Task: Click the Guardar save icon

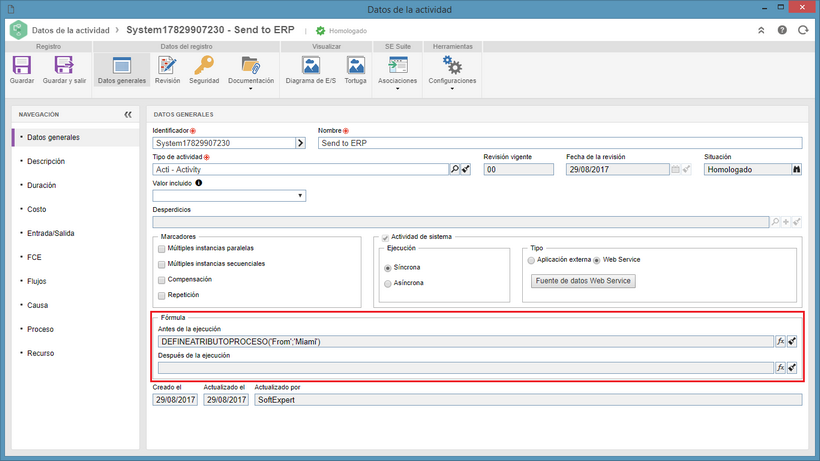Action: pyautogui.click(x=21, y=66)
